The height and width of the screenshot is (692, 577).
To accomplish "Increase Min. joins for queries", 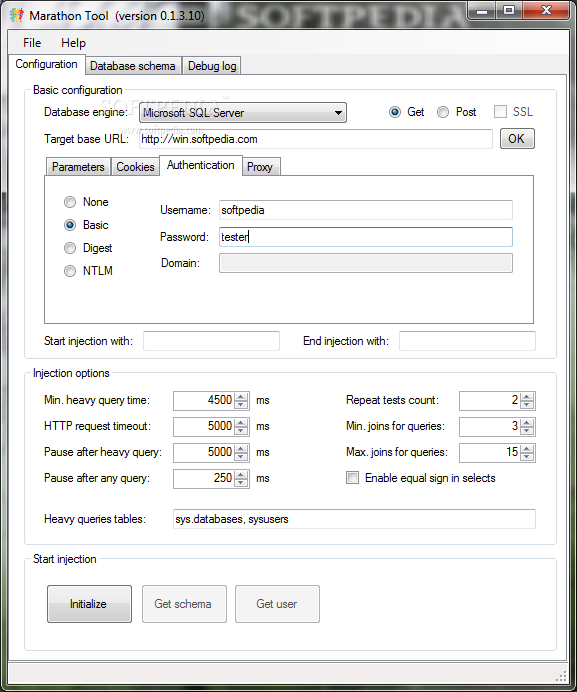I will pos(527,422).
